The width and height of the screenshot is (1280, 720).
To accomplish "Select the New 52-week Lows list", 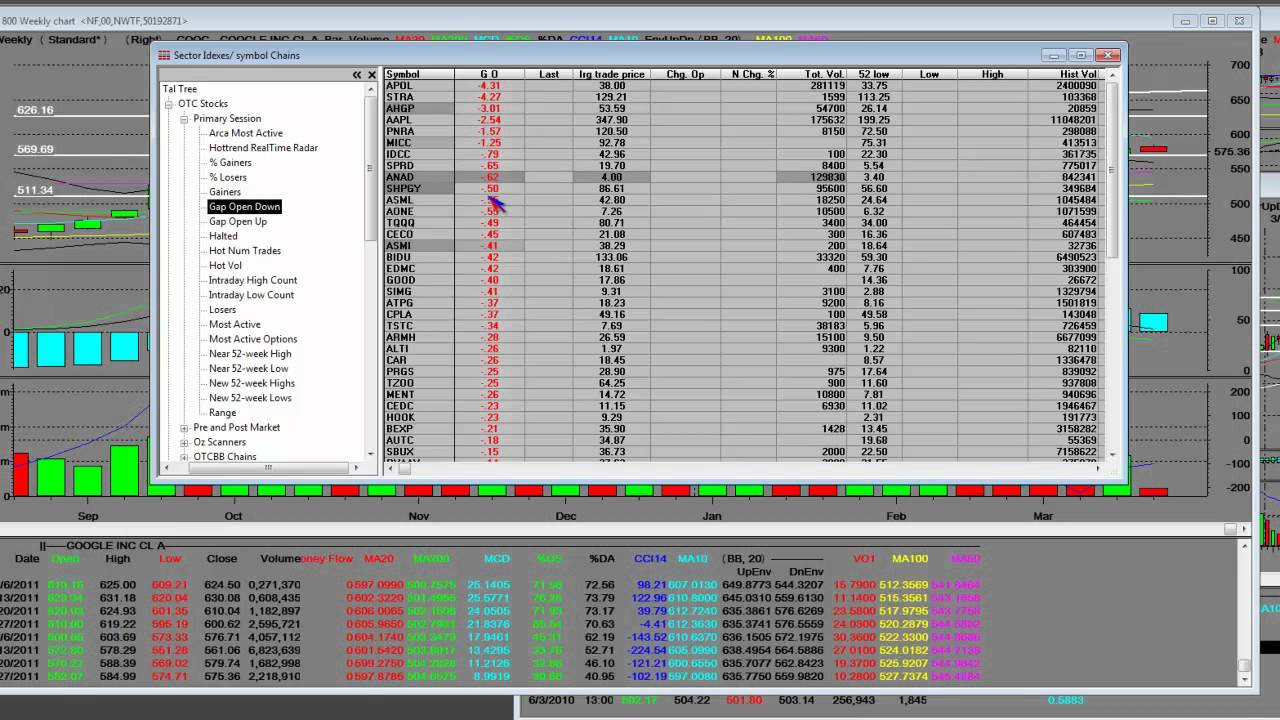I will point(250,398).
